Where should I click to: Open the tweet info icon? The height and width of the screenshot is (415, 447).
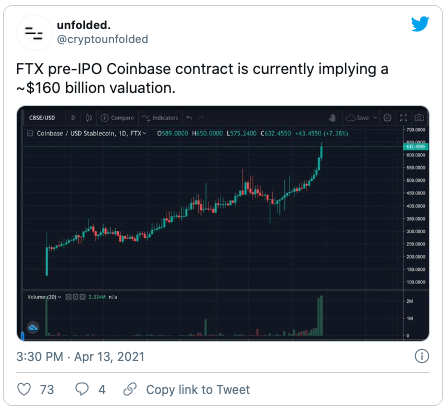pos(422,356)
